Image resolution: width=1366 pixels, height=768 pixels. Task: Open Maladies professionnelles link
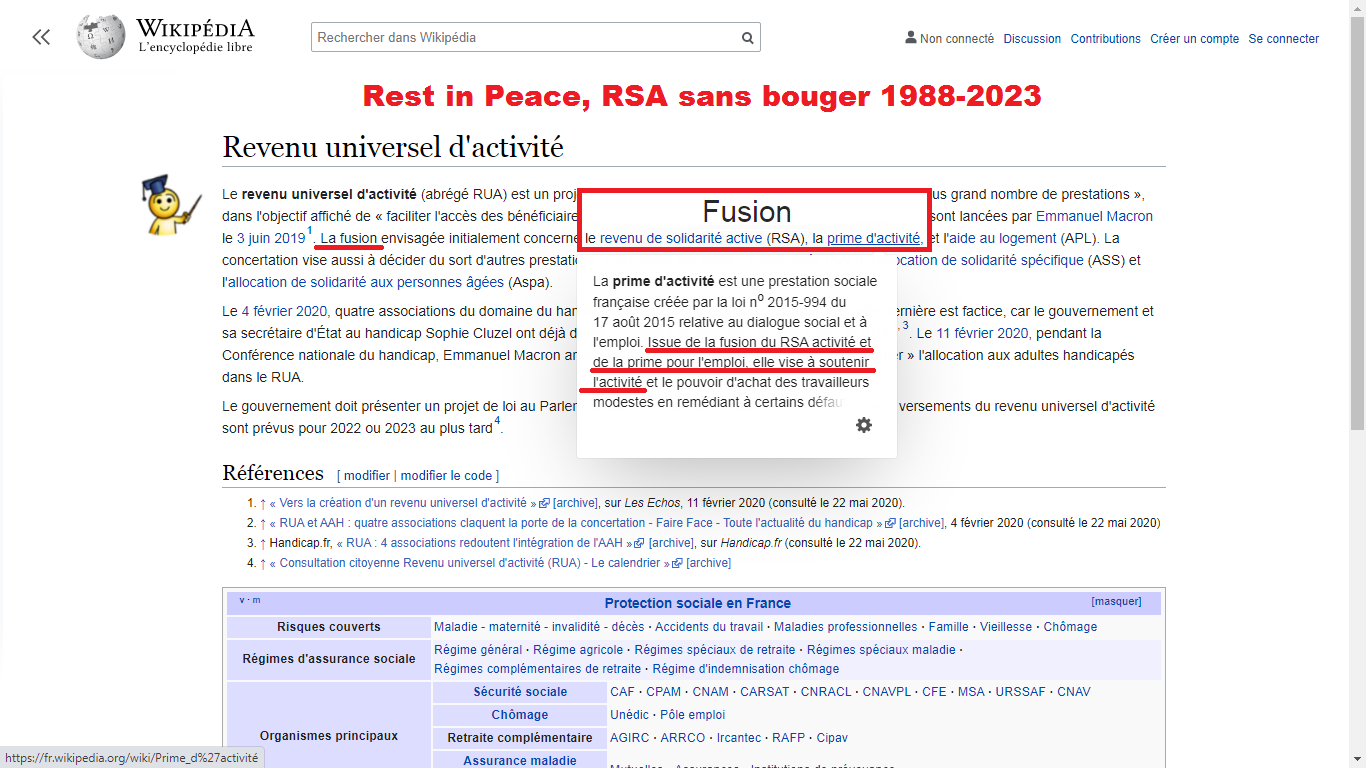click(x=845, y=627)
